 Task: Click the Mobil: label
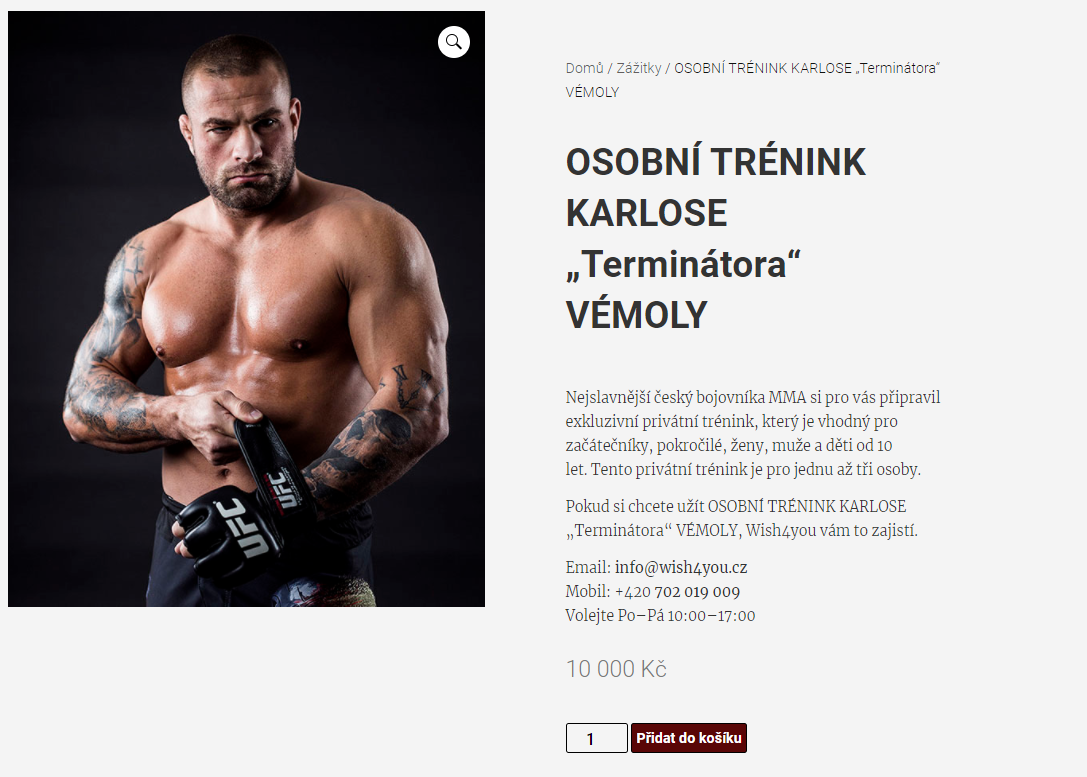click(x=588, y=592)
